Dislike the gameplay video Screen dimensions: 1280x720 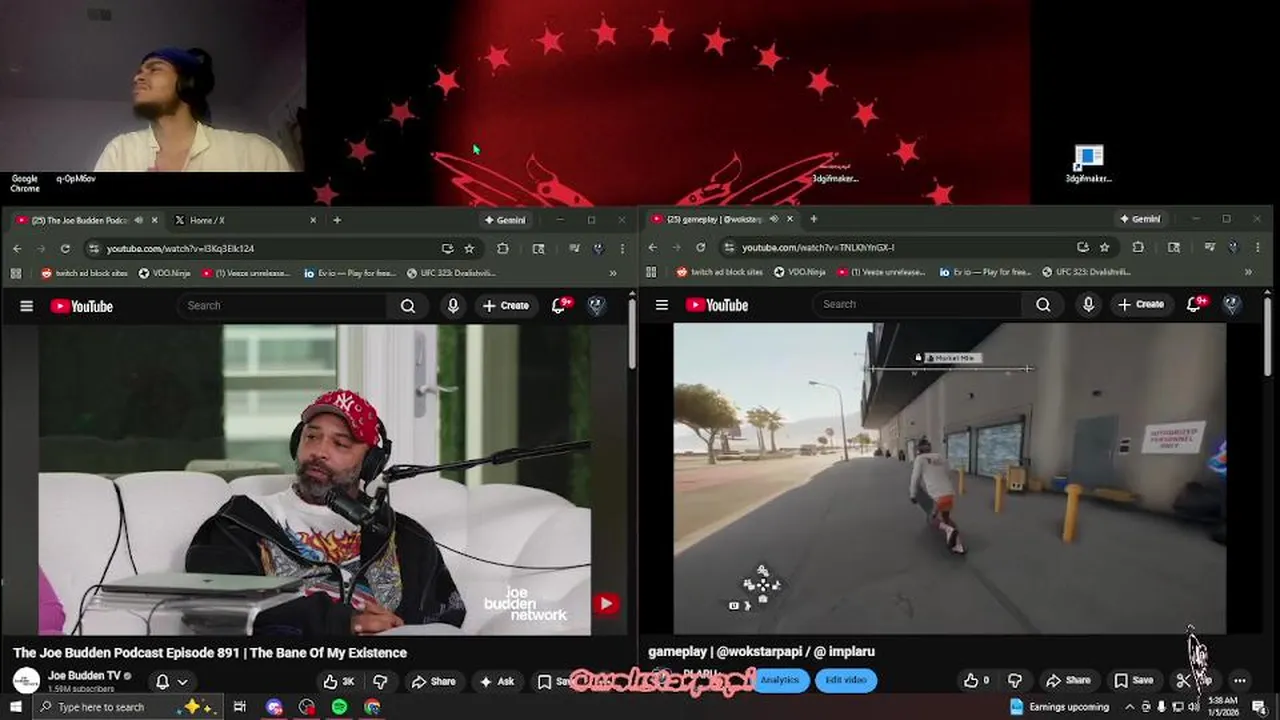1014,680
